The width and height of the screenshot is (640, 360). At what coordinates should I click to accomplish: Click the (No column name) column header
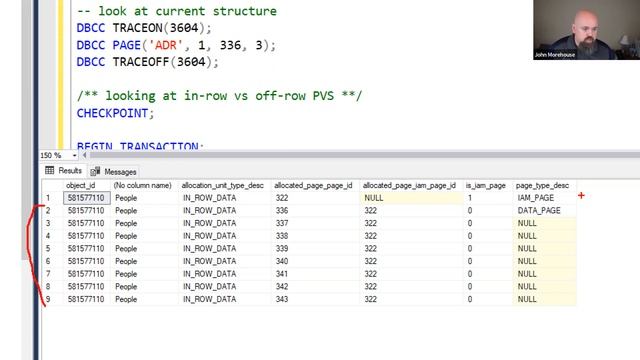click(142, 185)
